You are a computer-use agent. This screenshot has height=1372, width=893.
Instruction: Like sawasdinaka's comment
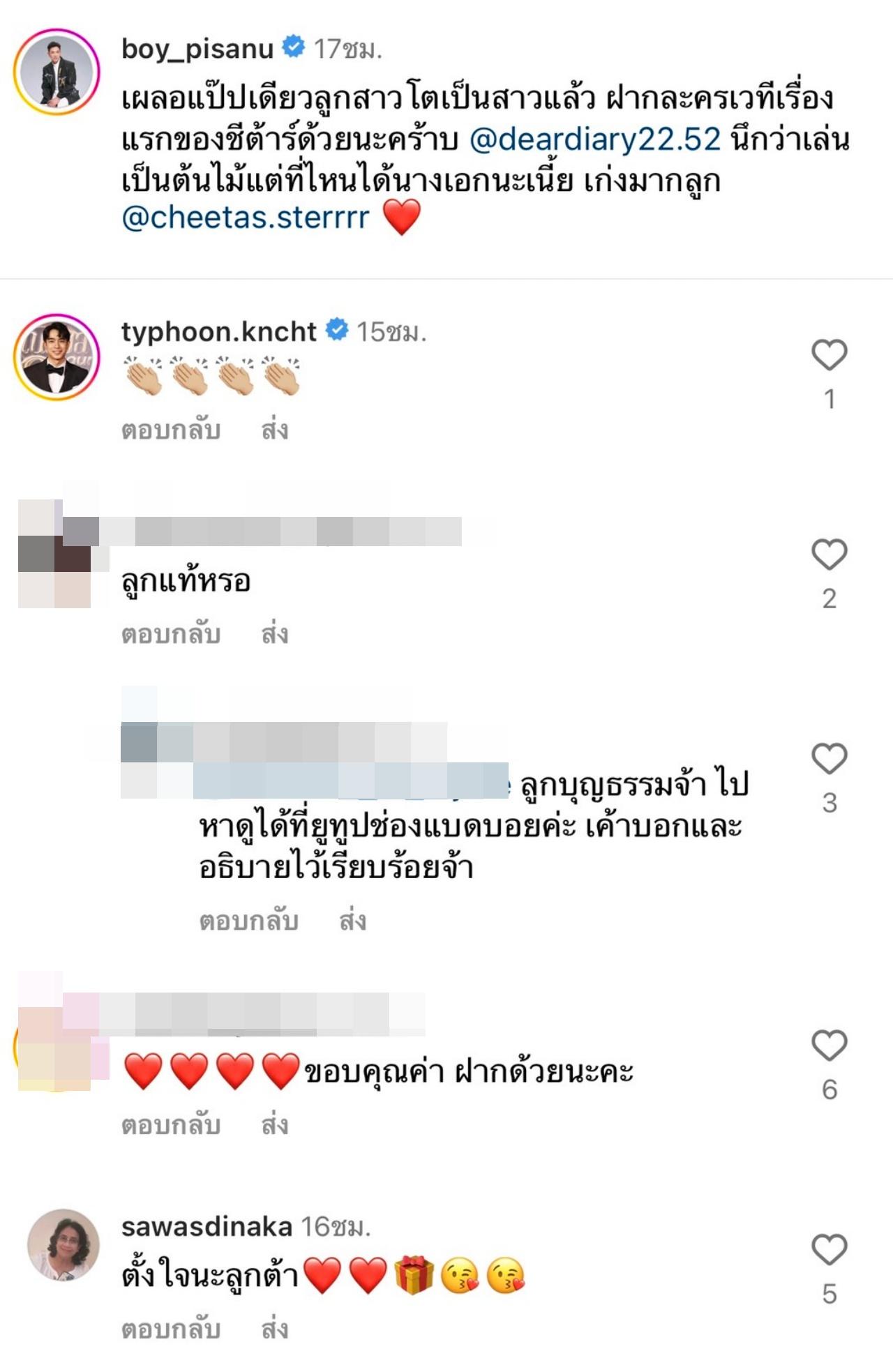[x=829, y=1249]
